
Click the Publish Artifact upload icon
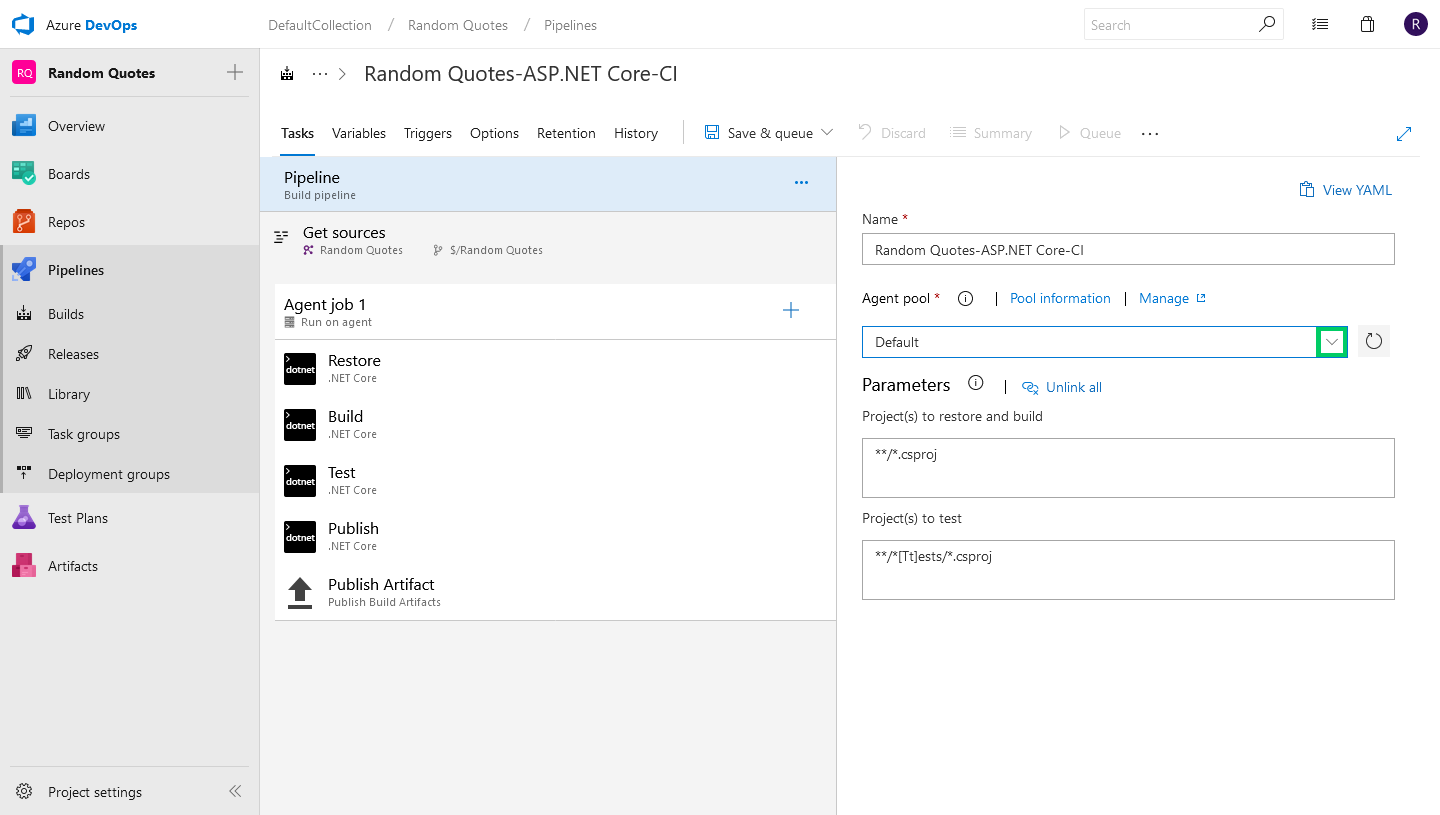(x=300, y=593)
